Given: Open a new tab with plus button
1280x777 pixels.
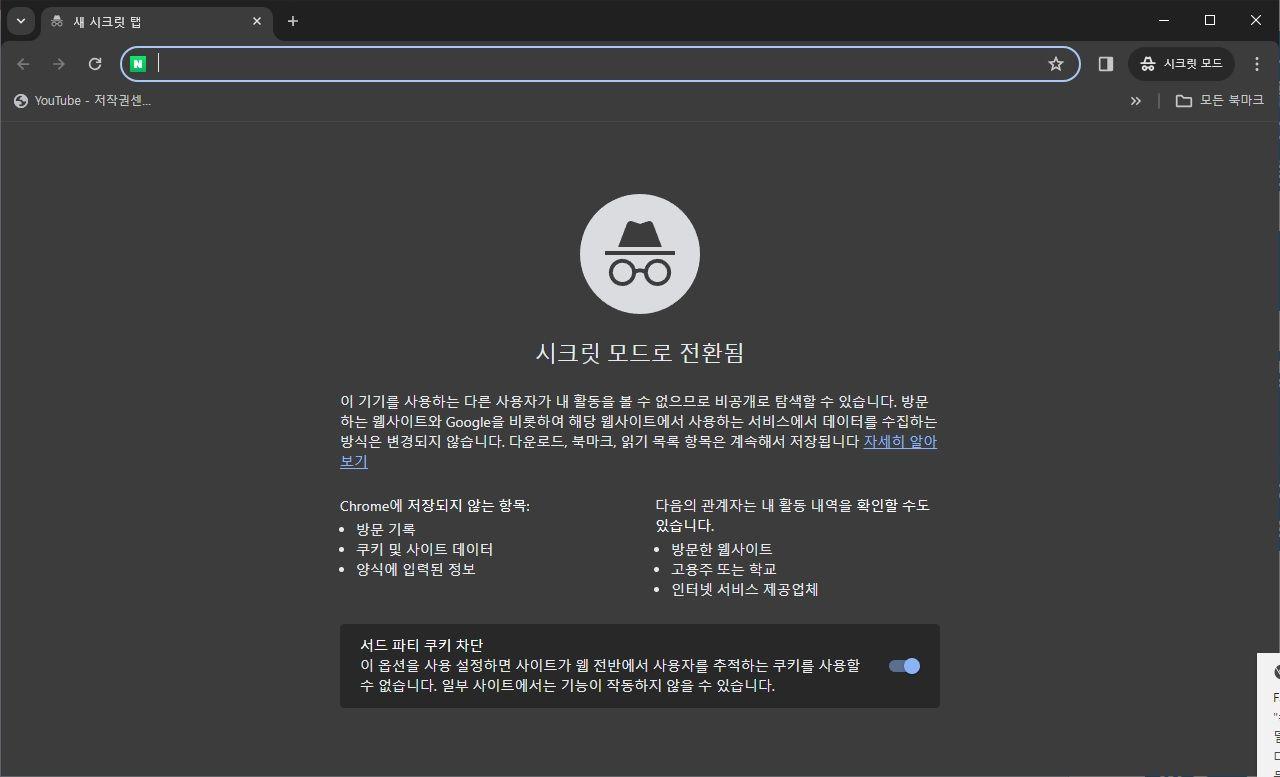Looking at the screenshot, I should [x=292, y=21].
